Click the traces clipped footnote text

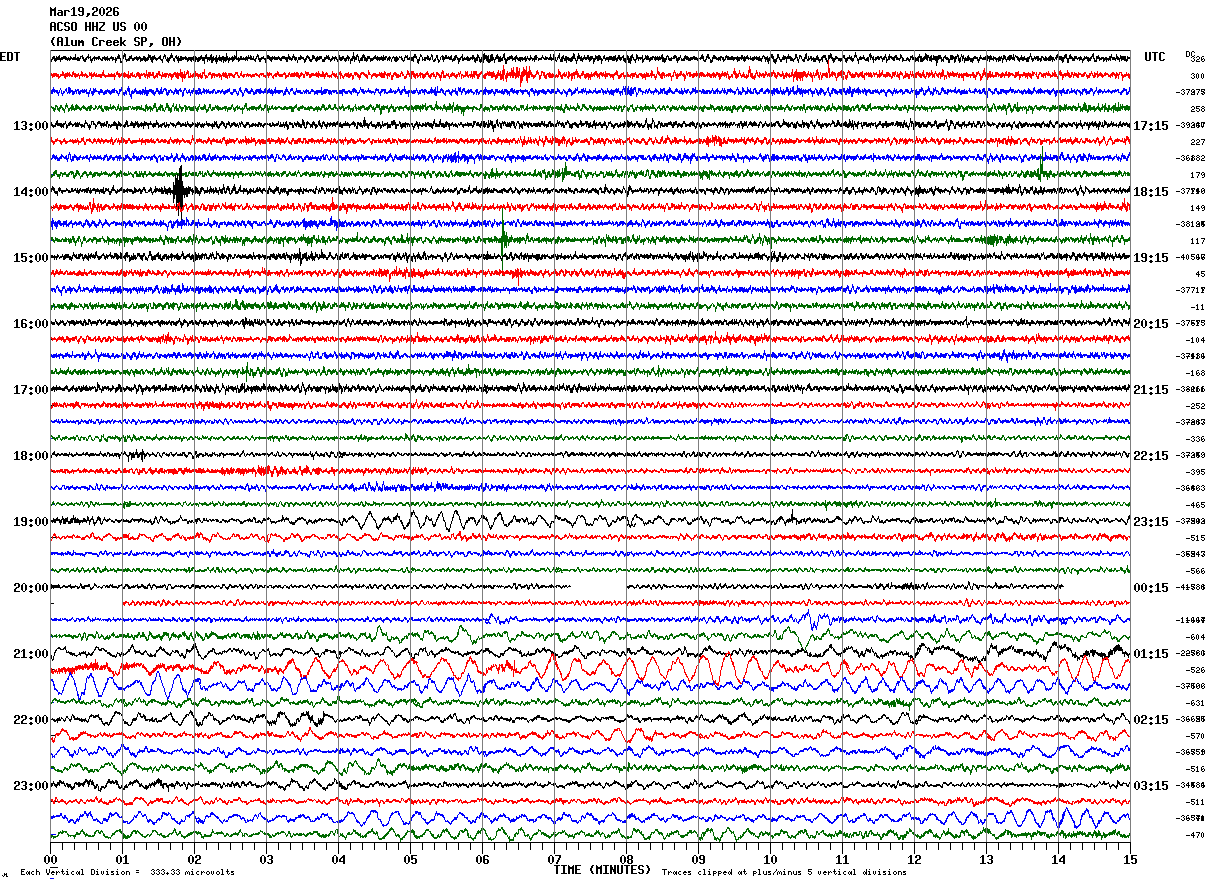click(x=784, y=872)
